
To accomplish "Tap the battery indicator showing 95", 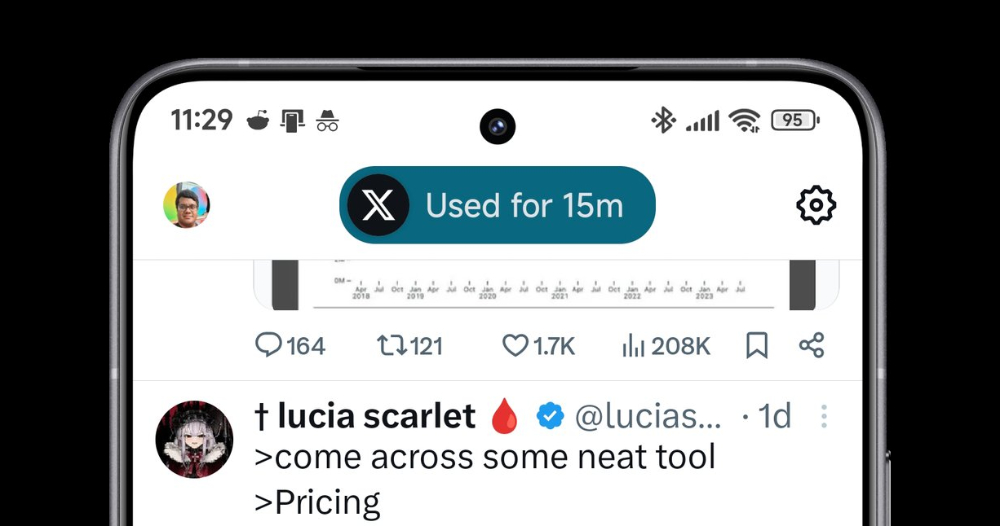I will pyautogui.click(x=795, y=120).
